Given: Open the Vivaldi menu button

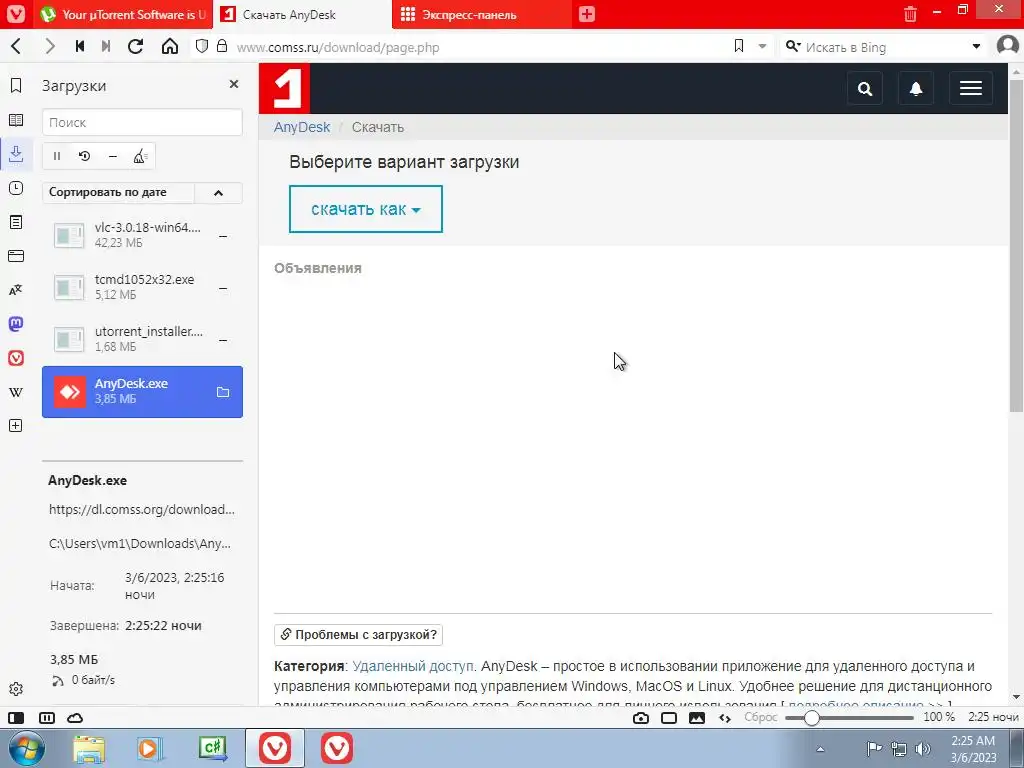Looking at the screenshot, I should click(x=16, y=14).
